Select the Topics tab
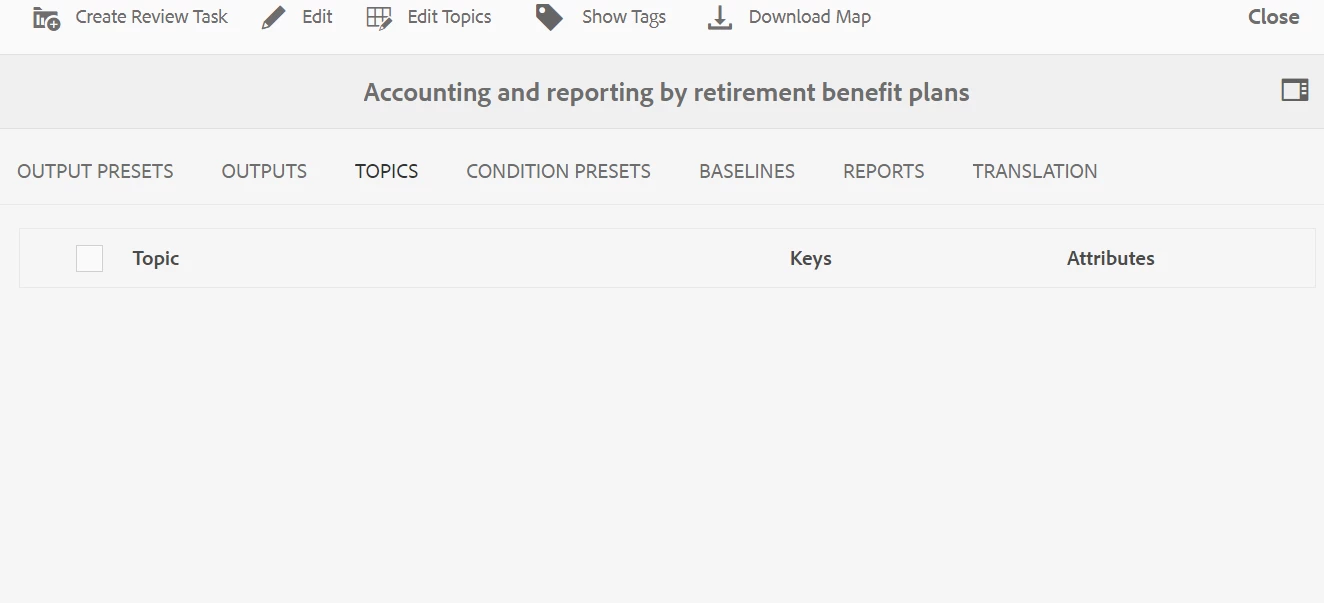The image size is (1324, 603). click(x=386, y=171)
